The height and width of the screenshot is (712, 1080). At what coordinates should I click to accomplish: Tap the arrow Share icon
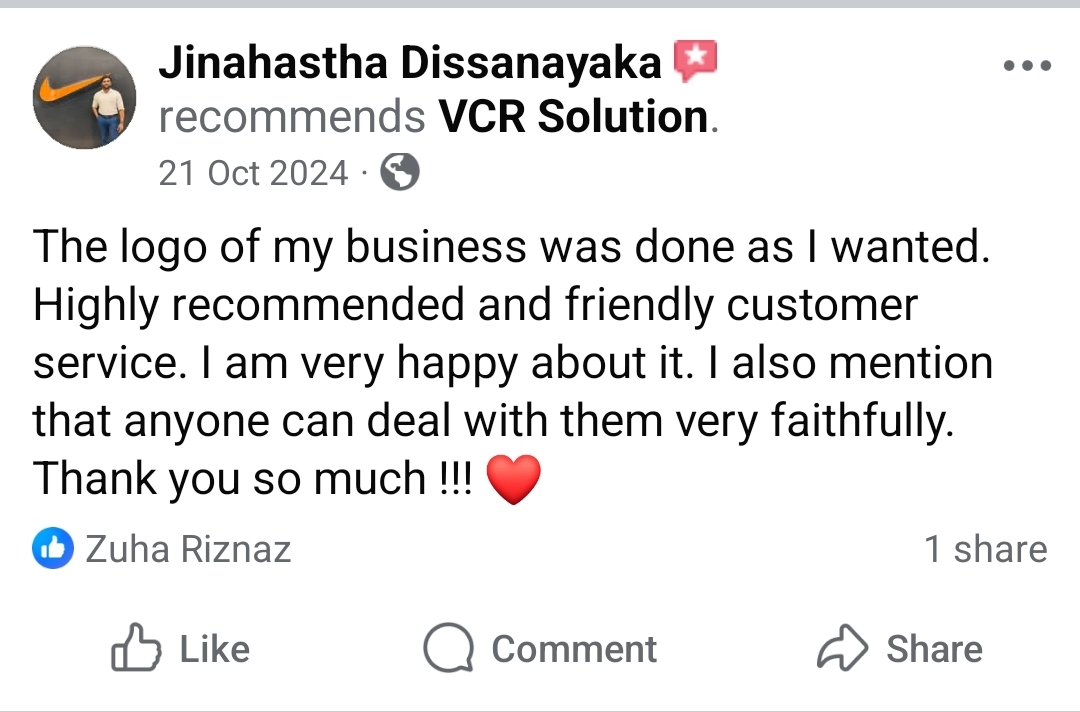(x=842, y=649)
